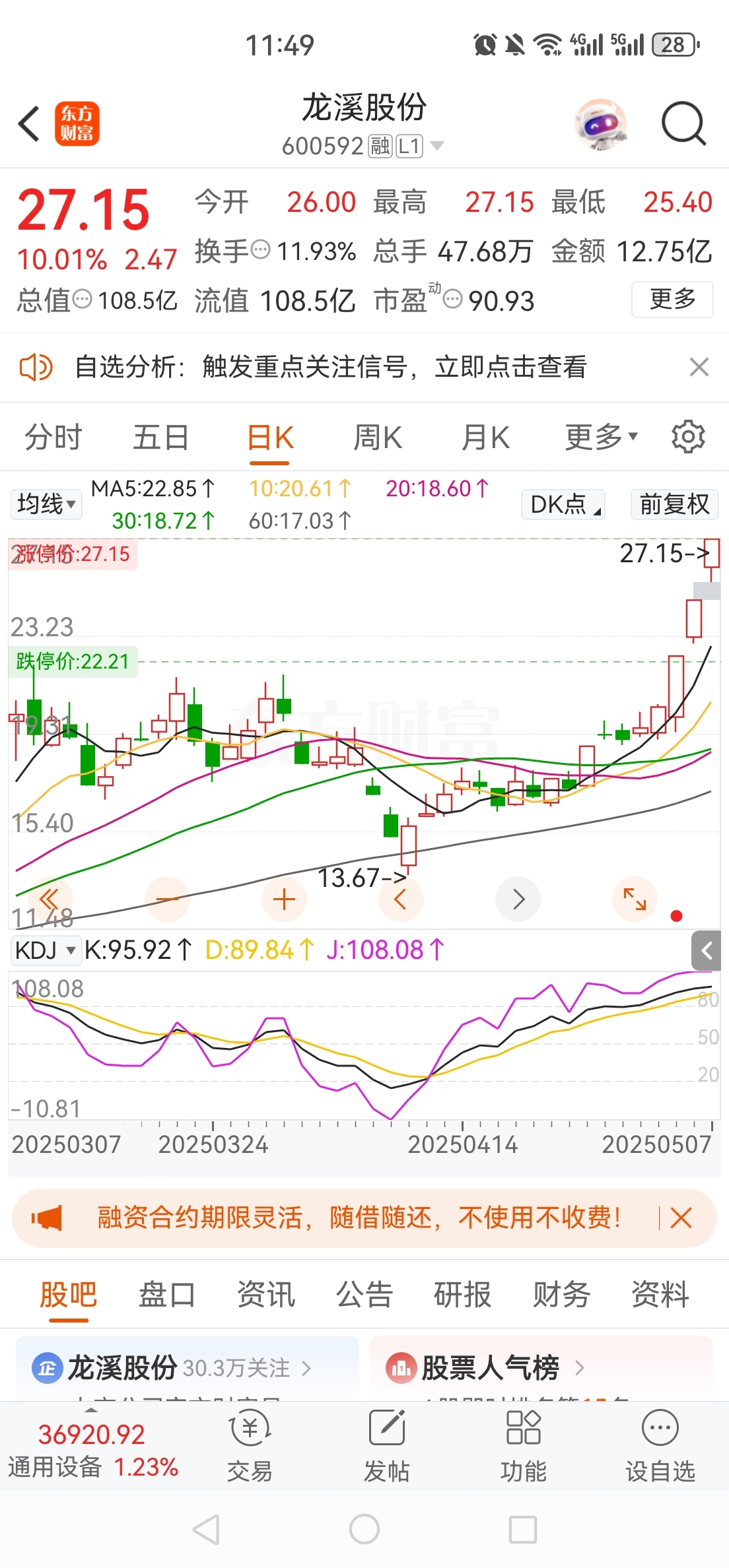Switch to the 分时 chart tab
Image resolution: width=729 pixels, height=1568 pixels.
tap(53, 438)
